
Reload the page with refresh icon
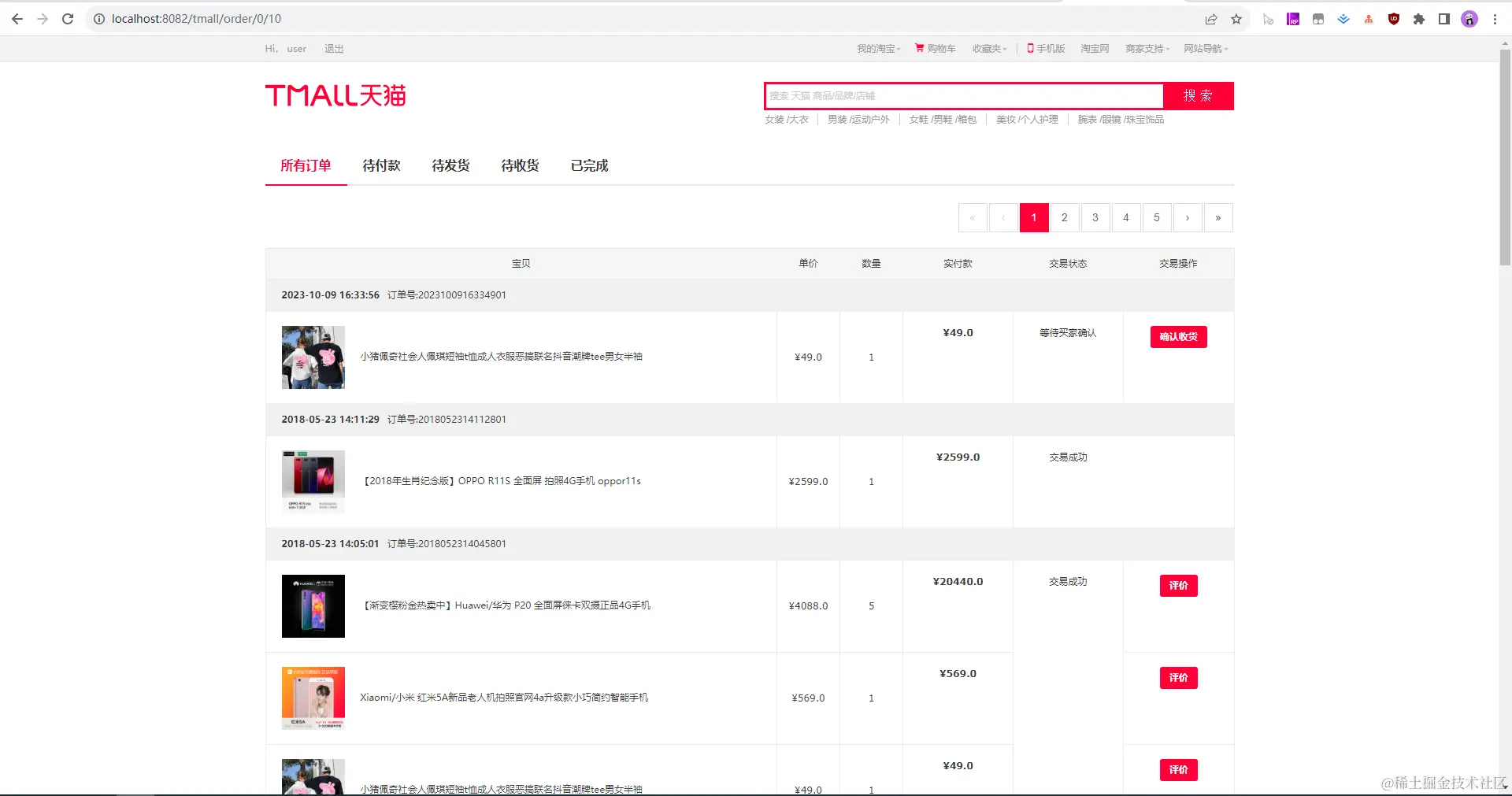[x=68, y=19]
